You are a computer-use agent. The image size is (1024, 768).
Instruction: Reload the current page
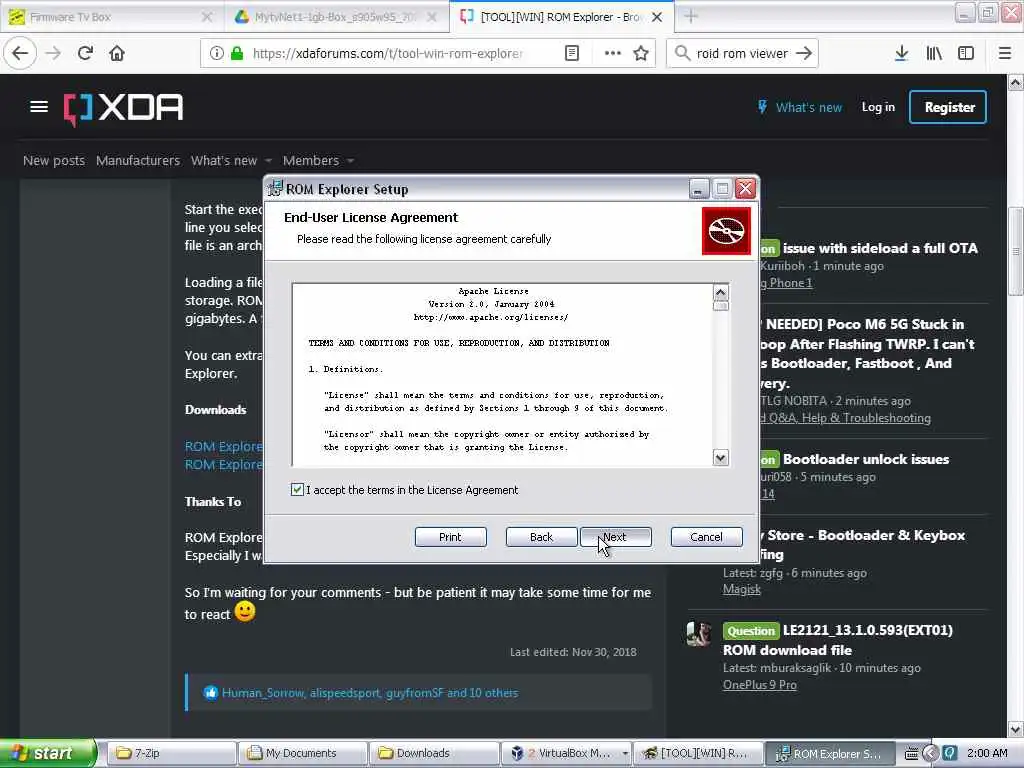[85, 54]
